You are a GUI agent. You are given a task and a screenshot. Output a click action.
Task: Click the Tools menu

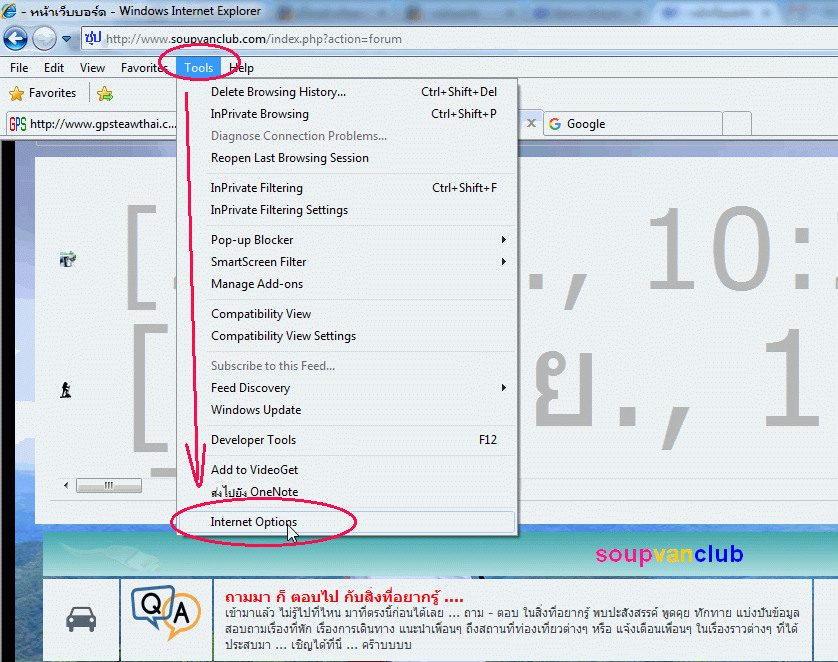pyautogui.click(x=199, y=68)
